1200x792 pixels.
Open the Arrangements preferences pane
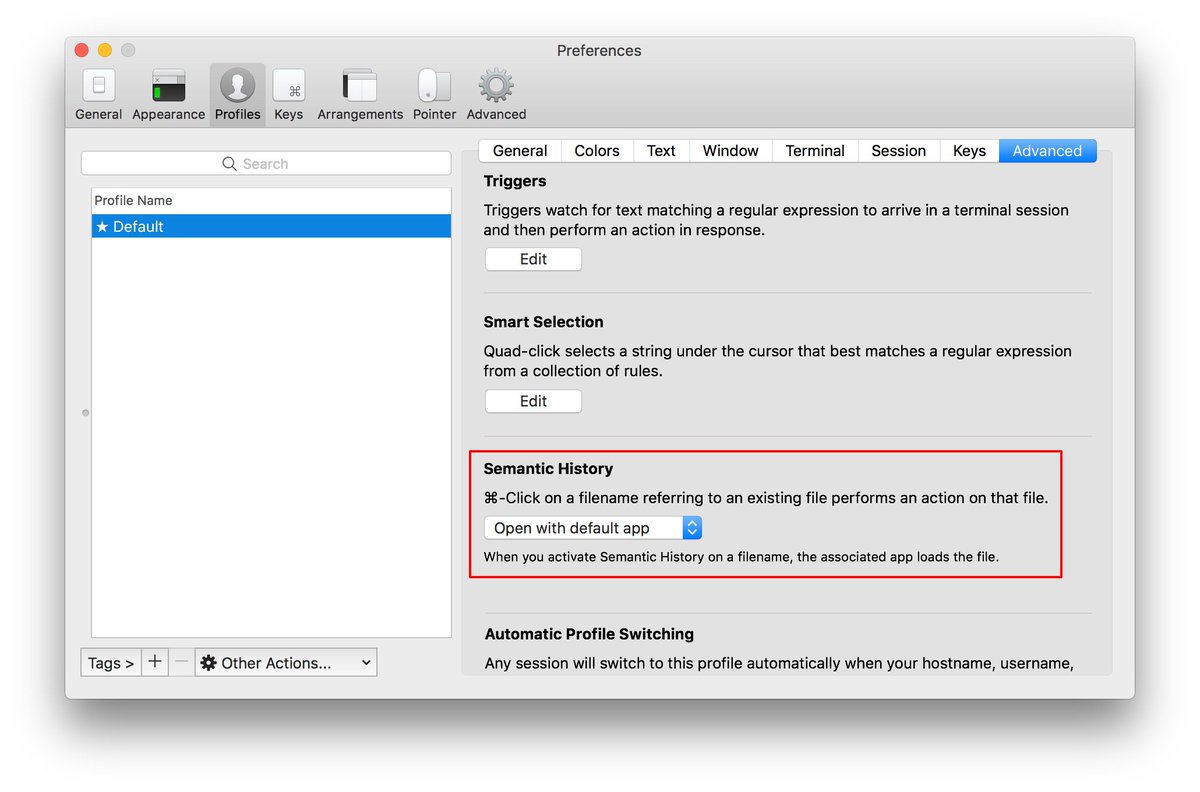pos(360,95)
